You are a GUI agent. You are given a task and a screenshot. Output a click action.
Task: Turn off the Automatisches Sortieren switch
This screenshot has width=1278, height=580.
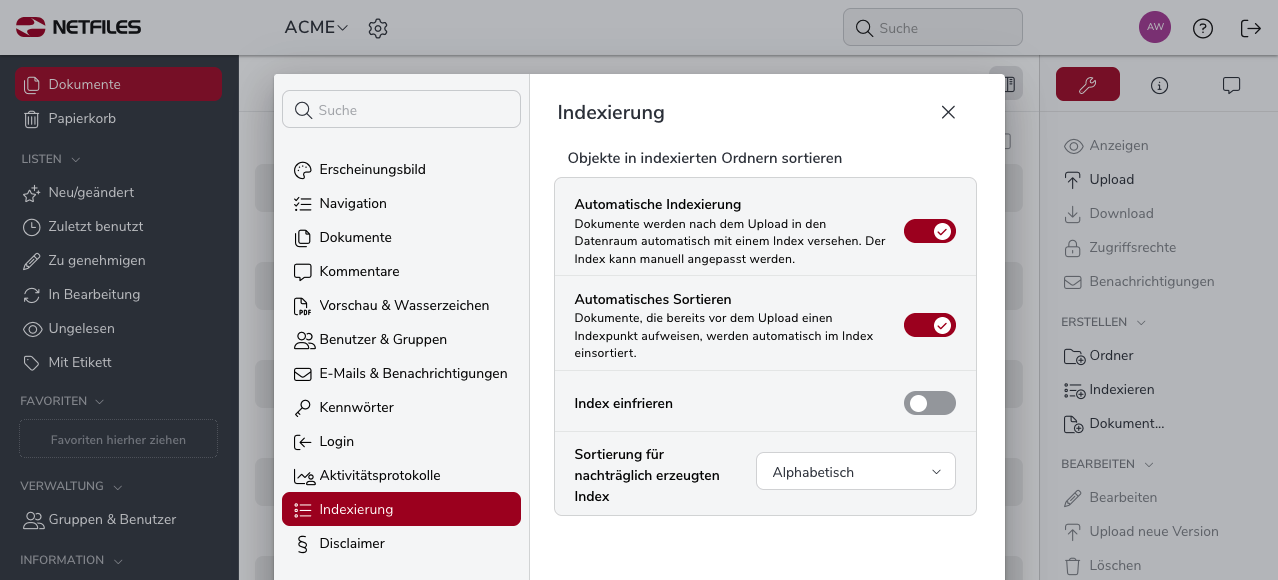(x=930, y=325)
